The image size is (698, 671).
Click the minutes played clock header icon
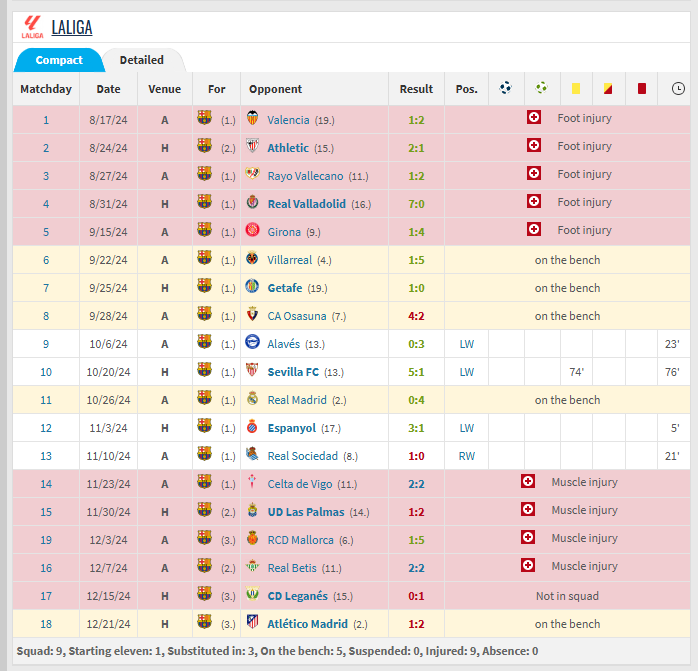tap(678, 89)
